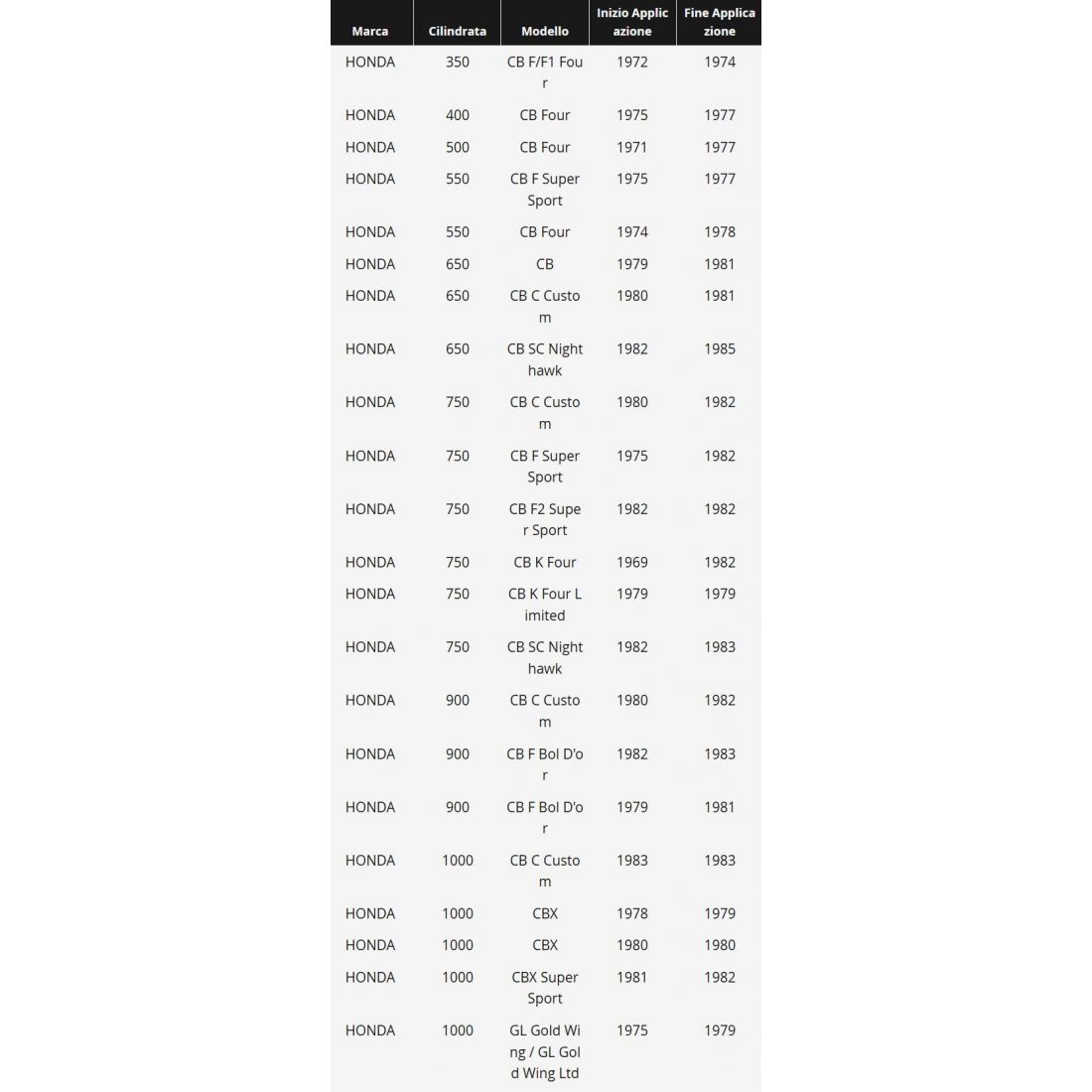Click end year 1978 in CB Four row

click(720, 232)
